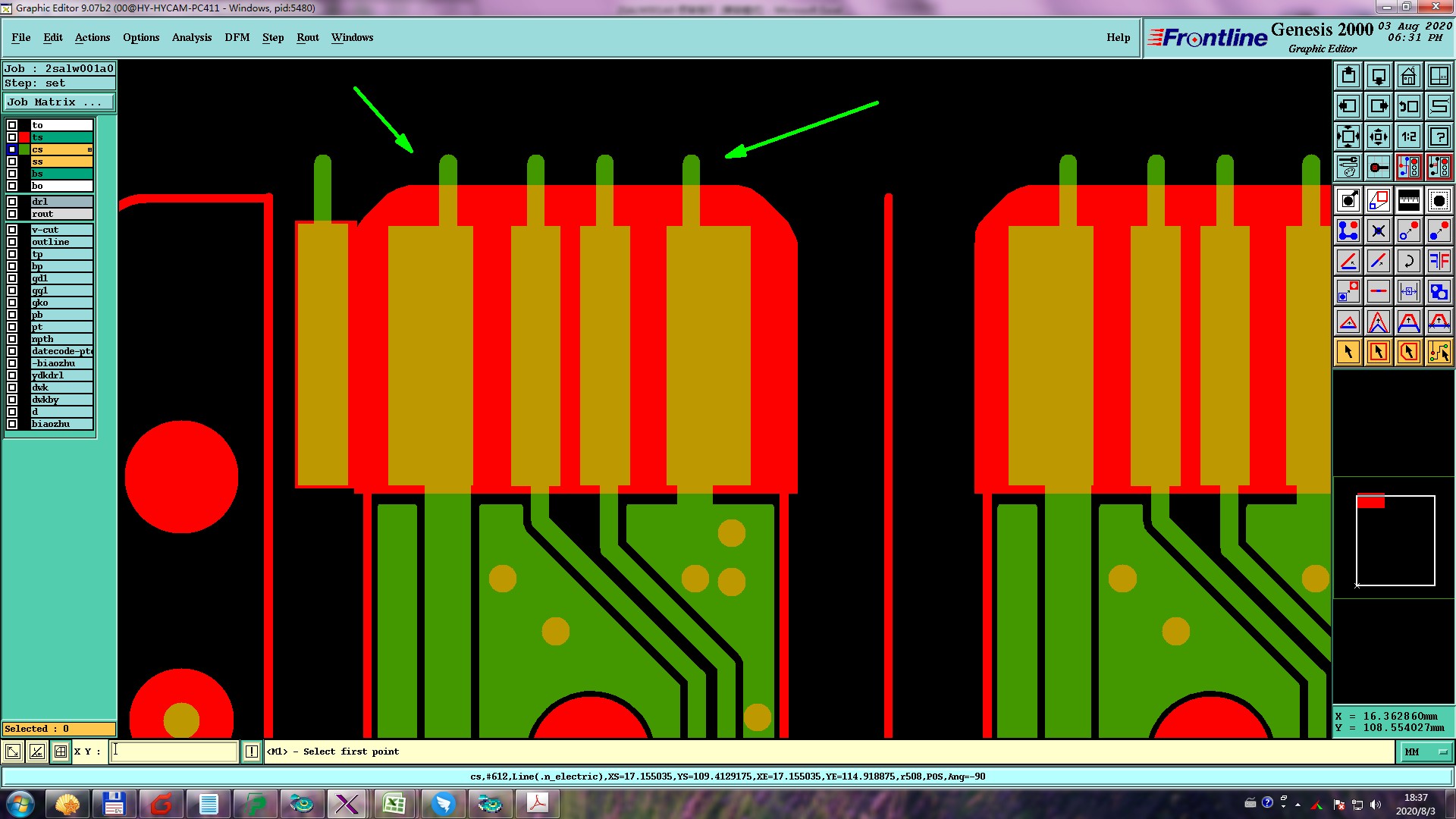Toggle the outline layer checkbox
This screenshot has height=819, width=1456.
tap(12, 242)
